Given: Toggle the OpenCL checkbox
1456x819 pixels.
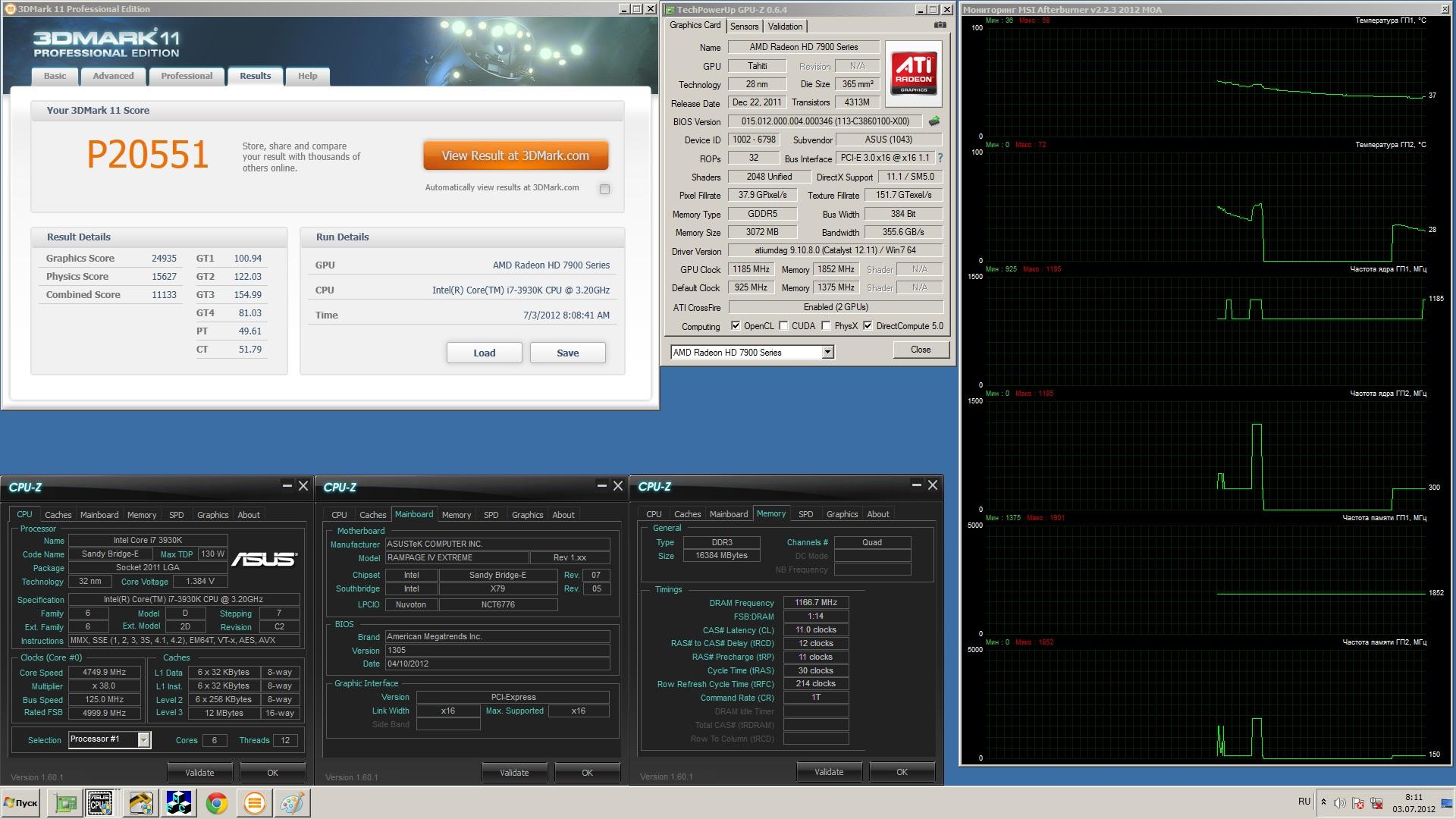Looking at the screenshot, I should (x=736, y=326).
